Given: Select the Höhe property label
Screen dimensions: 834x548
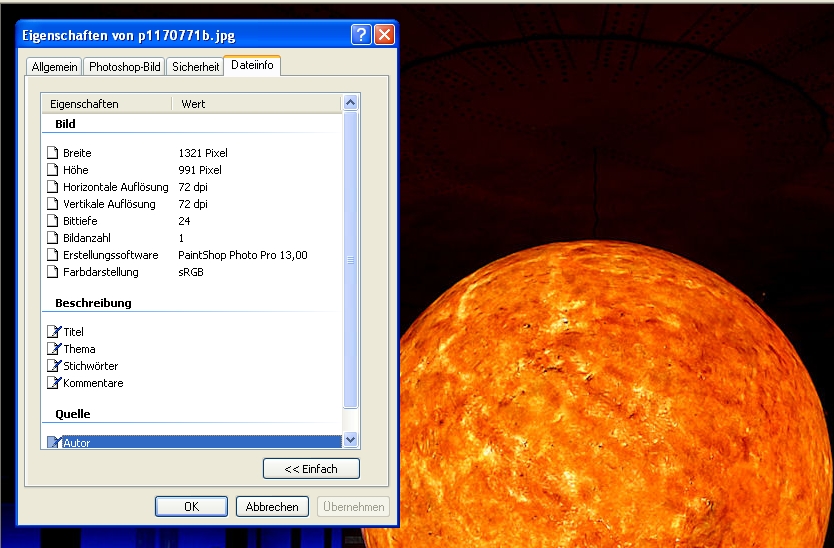Looking at the screenshot, I should [x=76, y=170].
